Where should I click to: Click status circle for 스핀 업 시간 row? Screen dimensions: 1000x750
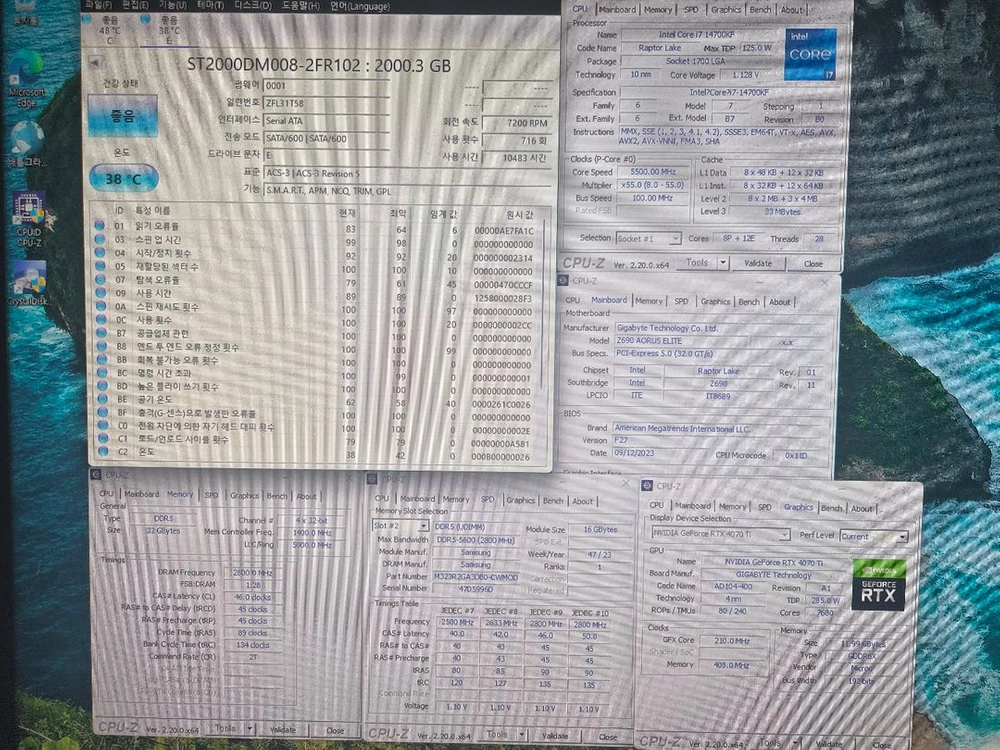[99, 239]
